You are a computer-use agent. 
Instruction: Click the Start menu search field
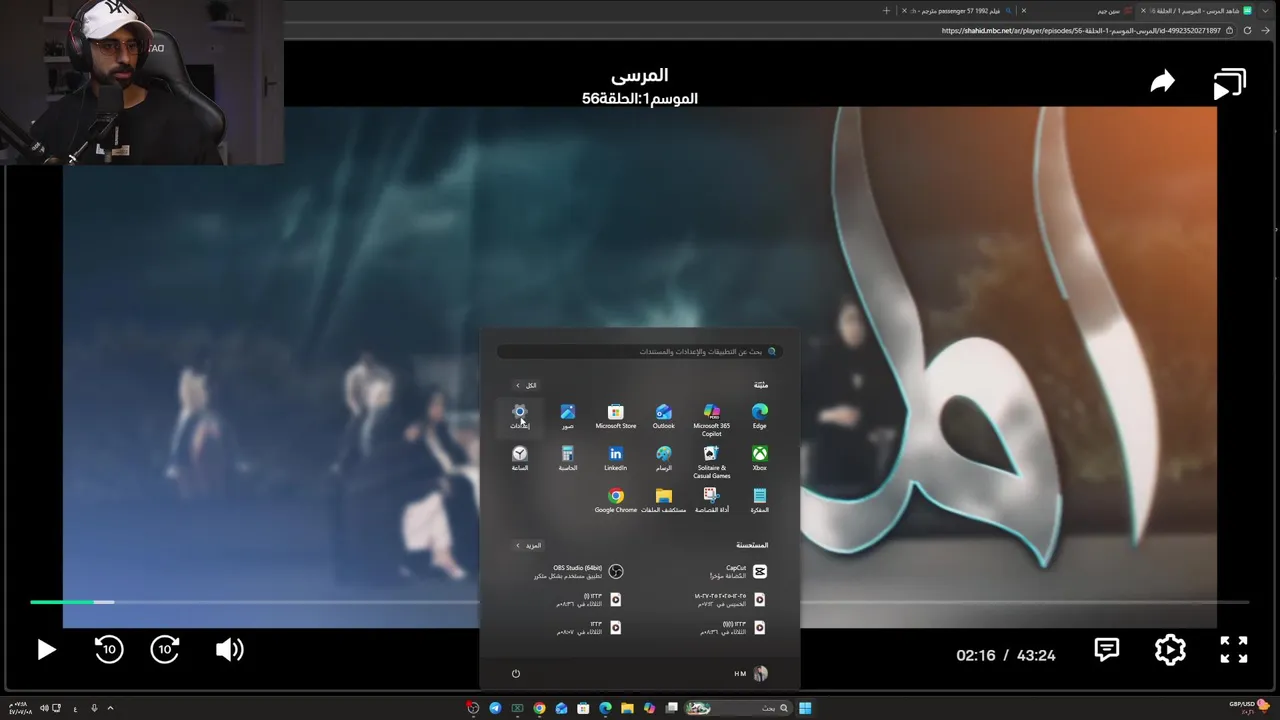click(x=639, y=351)
